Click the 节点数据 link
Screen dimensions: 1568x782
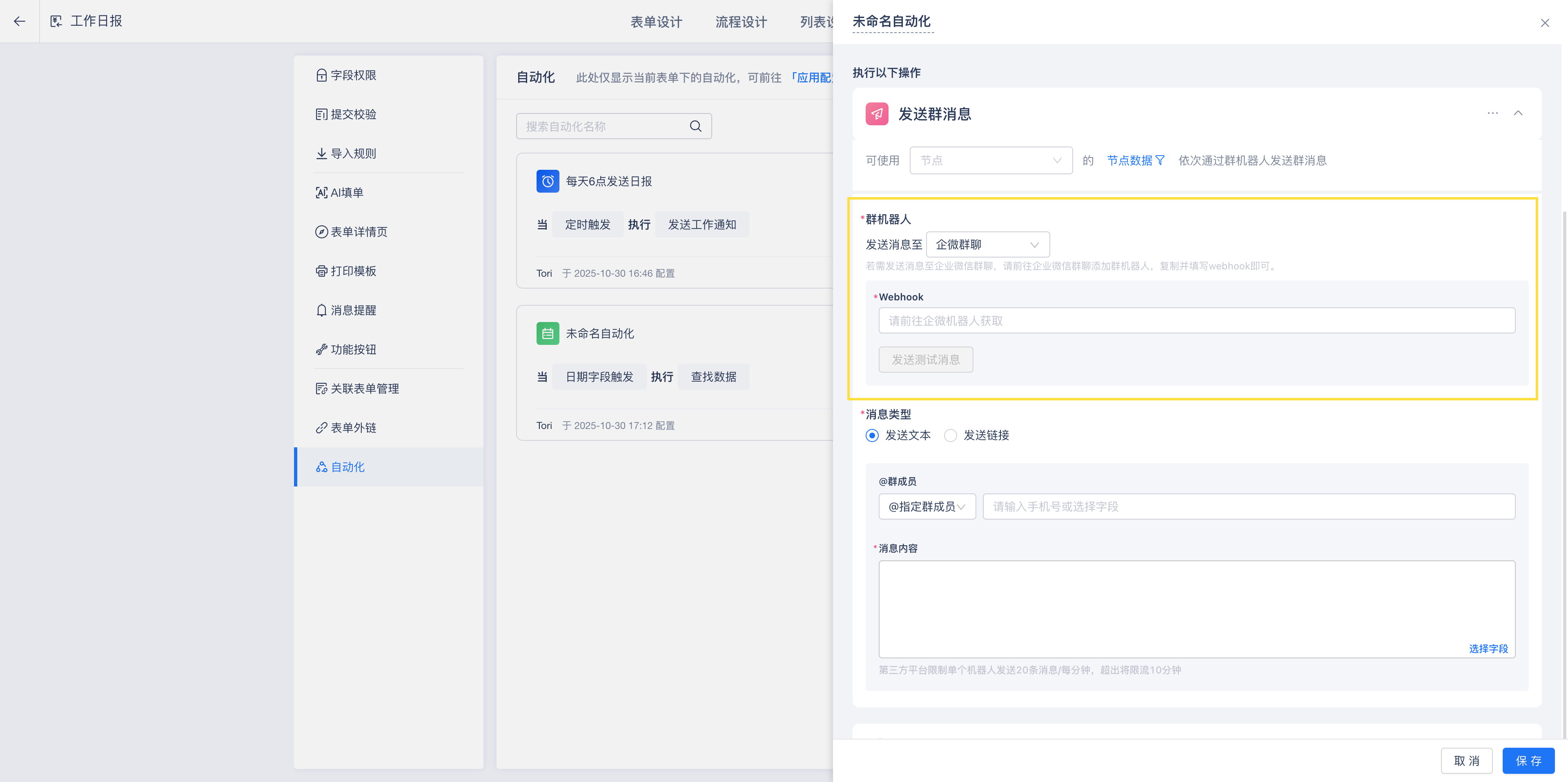coord(1129,160)
